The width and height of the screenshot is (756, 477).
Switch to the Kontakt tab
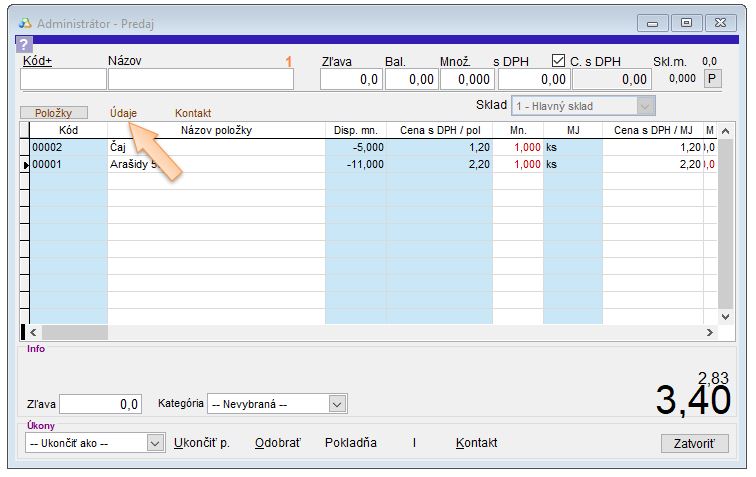(x=193, y=113)
